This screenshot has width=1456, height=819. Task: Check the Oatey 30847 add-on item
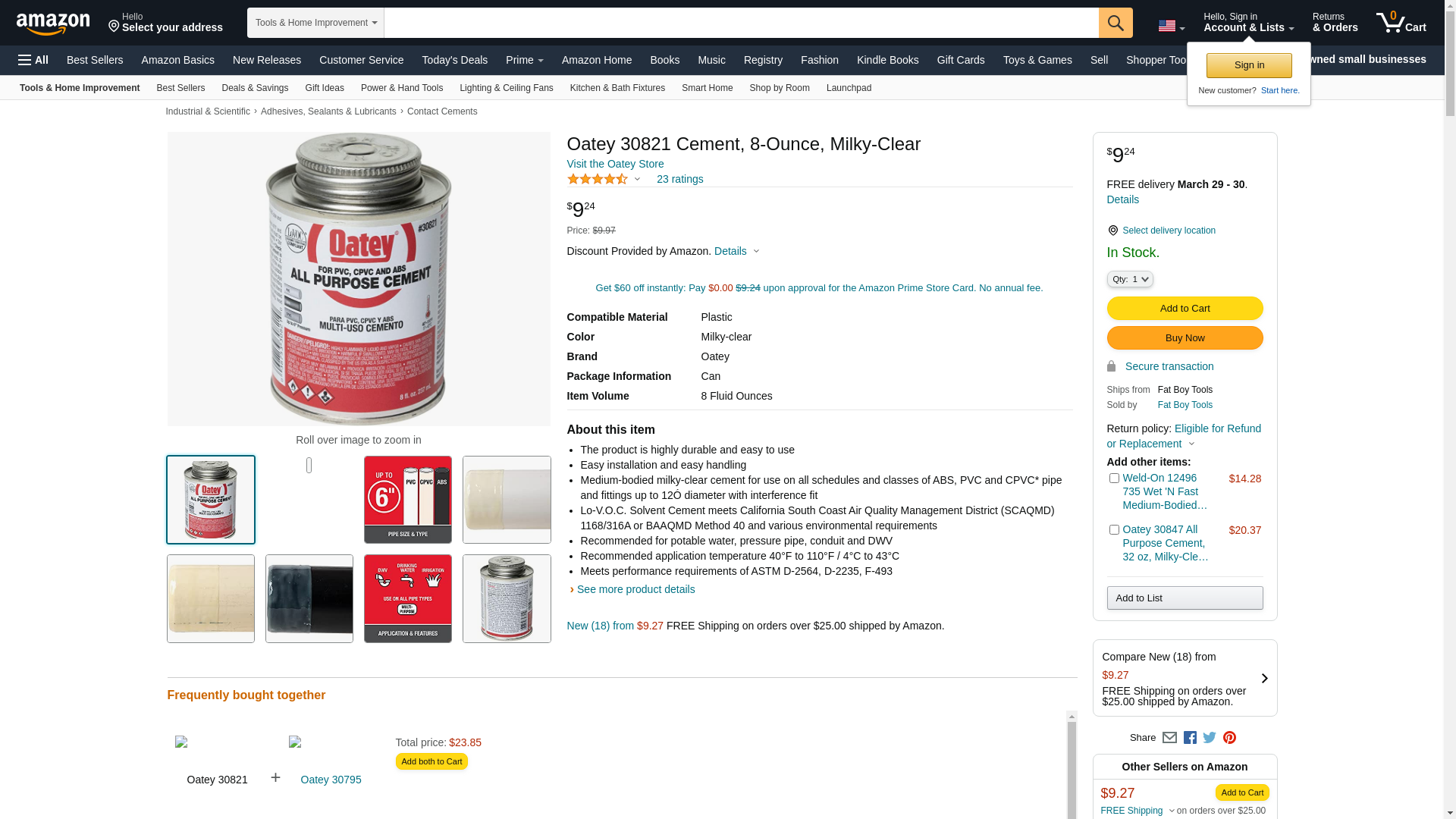pyautogui.click(x=1114, y=530)
